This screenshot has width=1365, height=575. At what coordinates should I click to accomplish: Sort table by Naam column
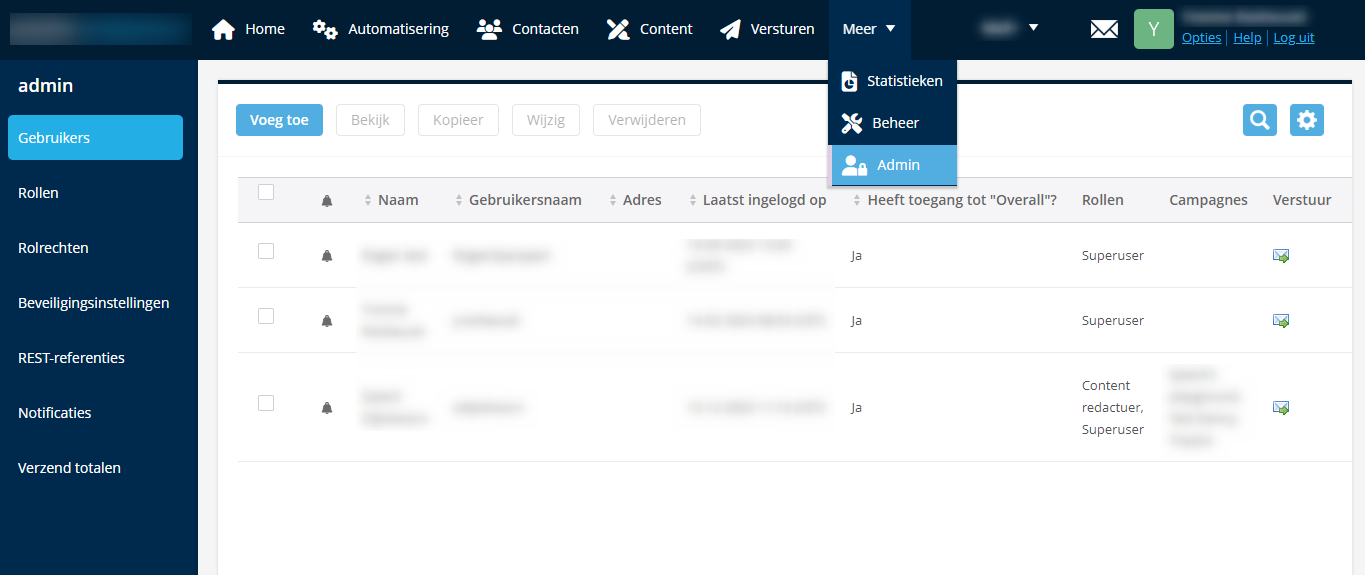tap(397, 200)
